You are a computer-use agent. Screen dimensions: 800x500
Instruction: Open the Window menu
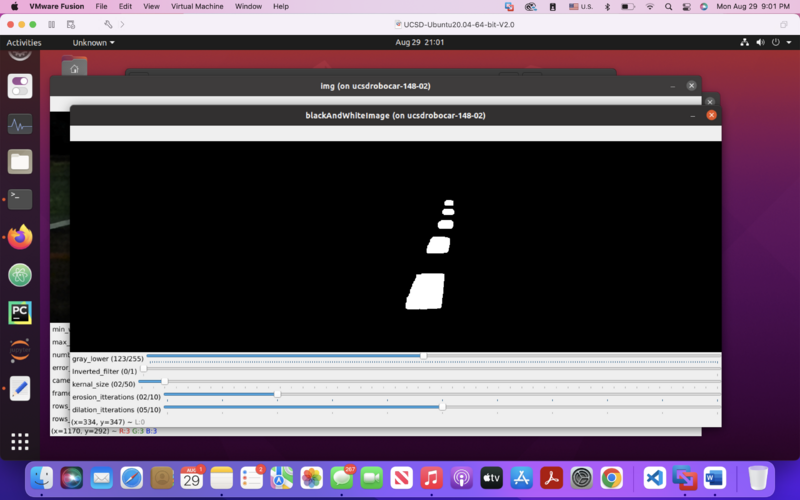coord(248,6)
